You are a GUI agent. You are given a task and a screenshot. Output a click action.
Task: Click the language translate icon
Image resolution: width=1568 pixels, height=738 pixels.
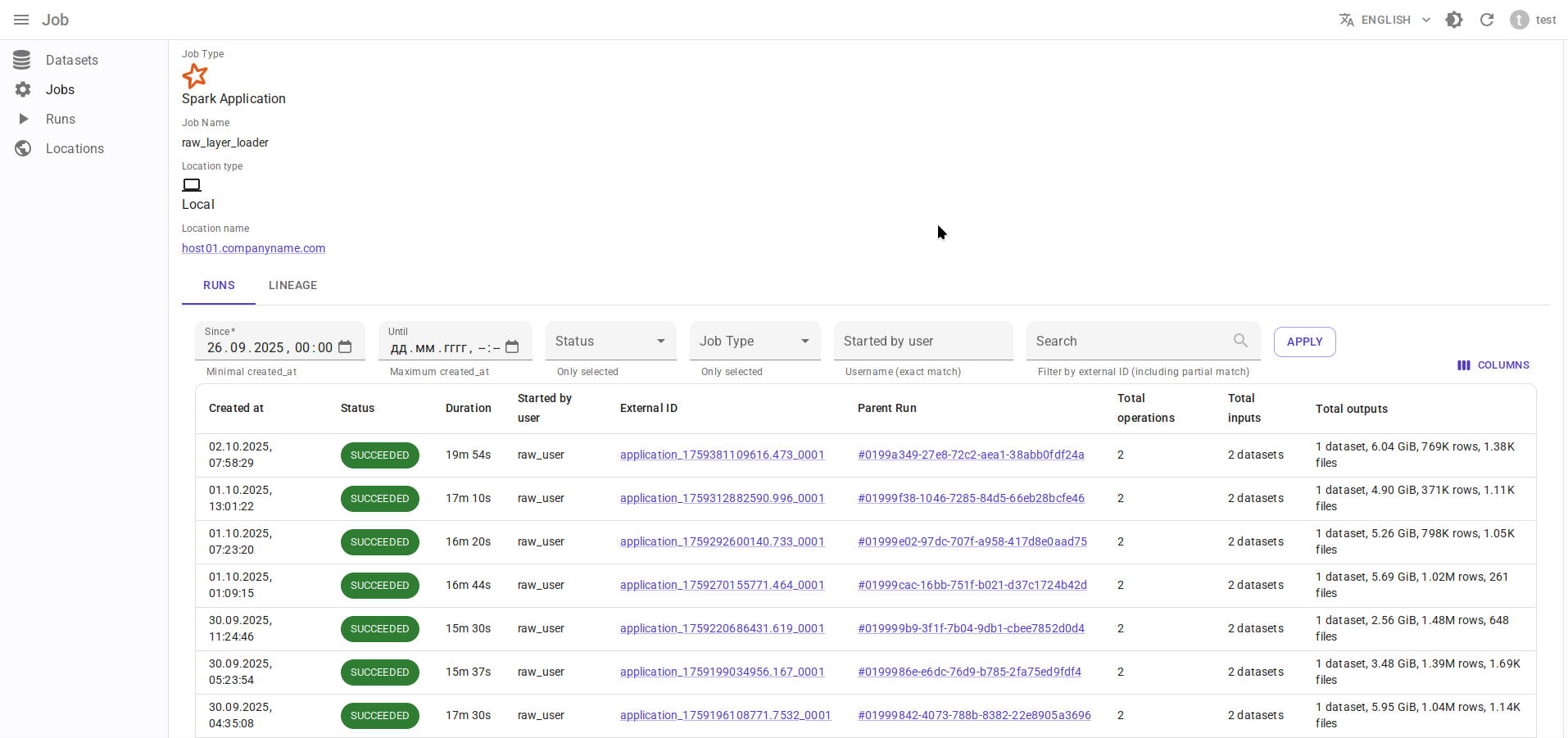[x=1347, y=20]
